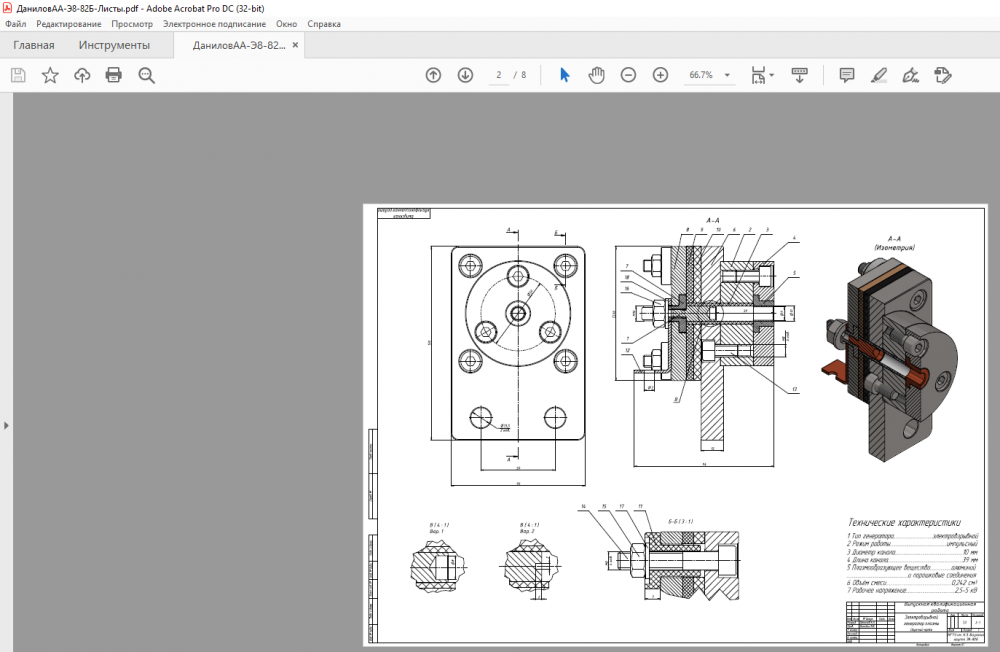The image size is (1000, 652).
Task: Select the highlighter pen tool
Action: (x=879, y=75)
